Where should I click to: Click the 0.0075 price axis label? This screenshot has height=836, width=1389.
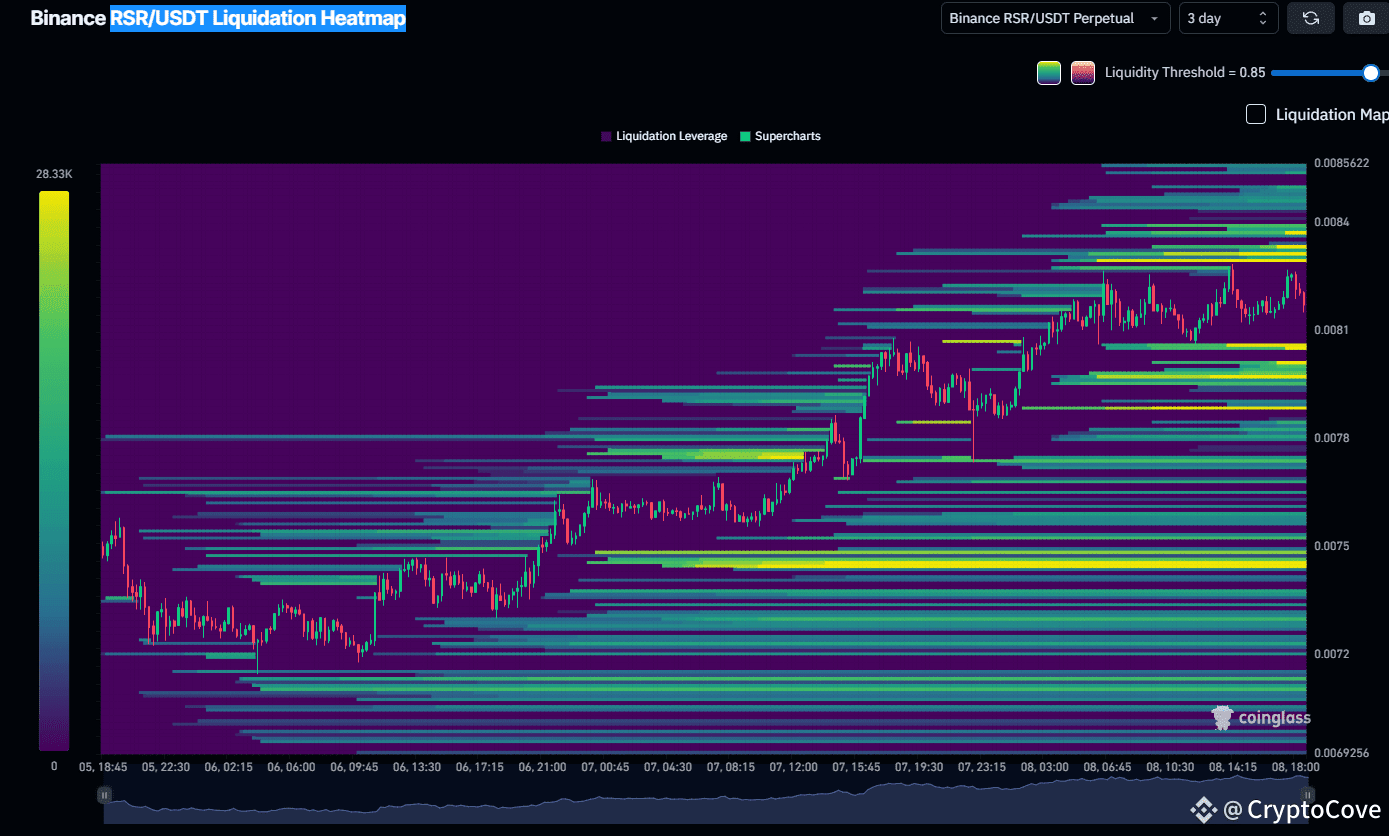(1331, 546)
